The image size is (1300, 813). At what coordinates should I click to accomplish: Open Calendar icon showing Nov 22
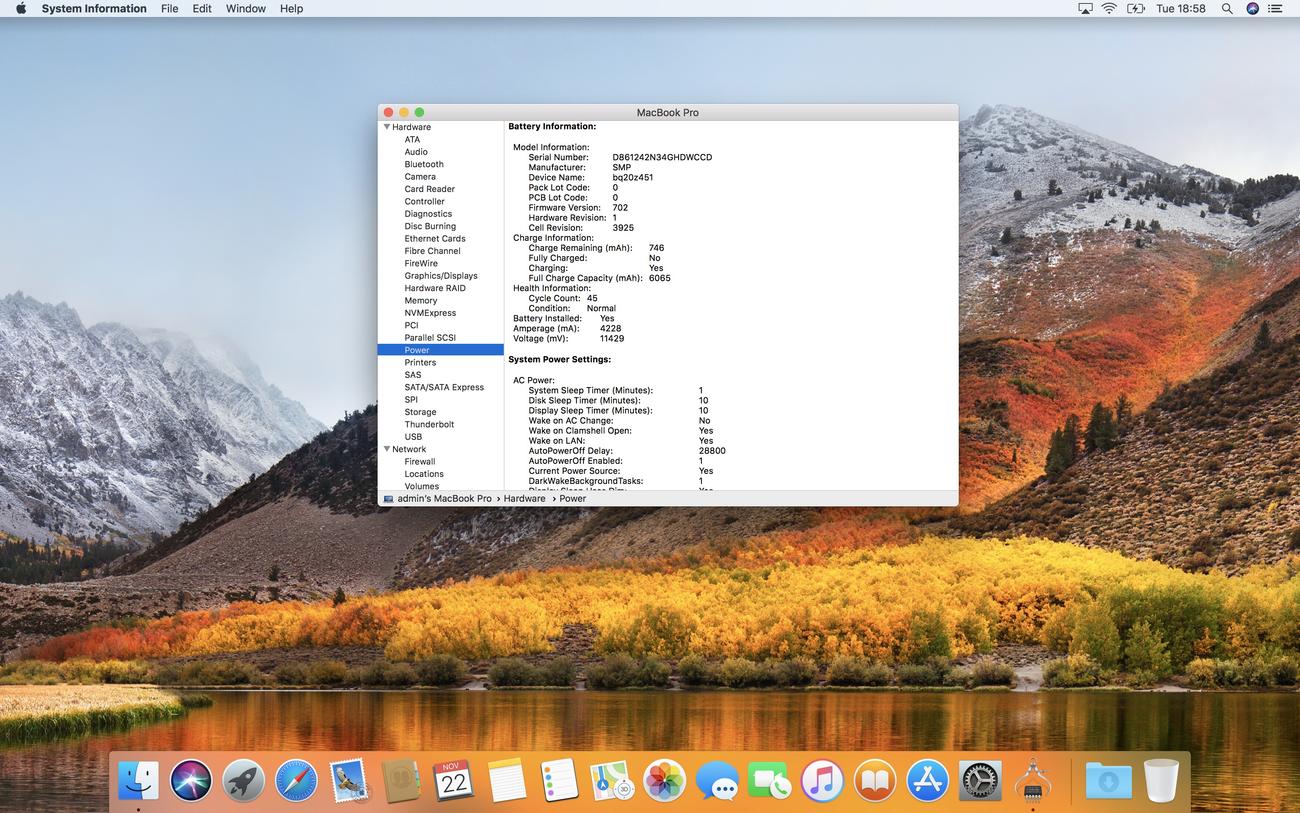[454, 780]
